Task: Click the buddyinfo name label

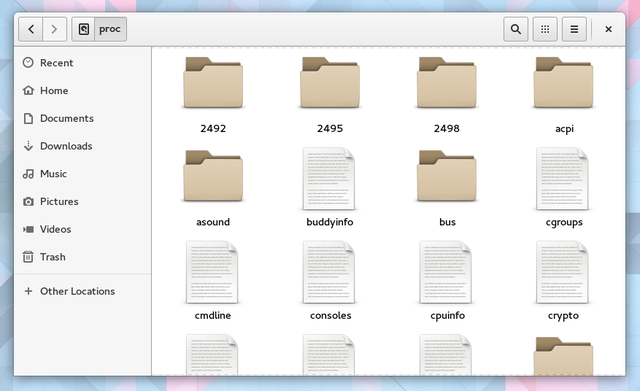Action: (x=330, y=222)
